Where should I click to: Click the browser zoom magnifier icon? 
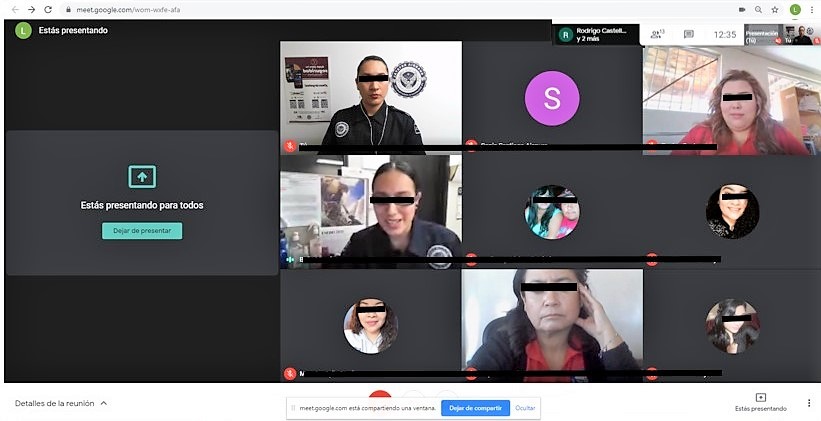point(758,9)
